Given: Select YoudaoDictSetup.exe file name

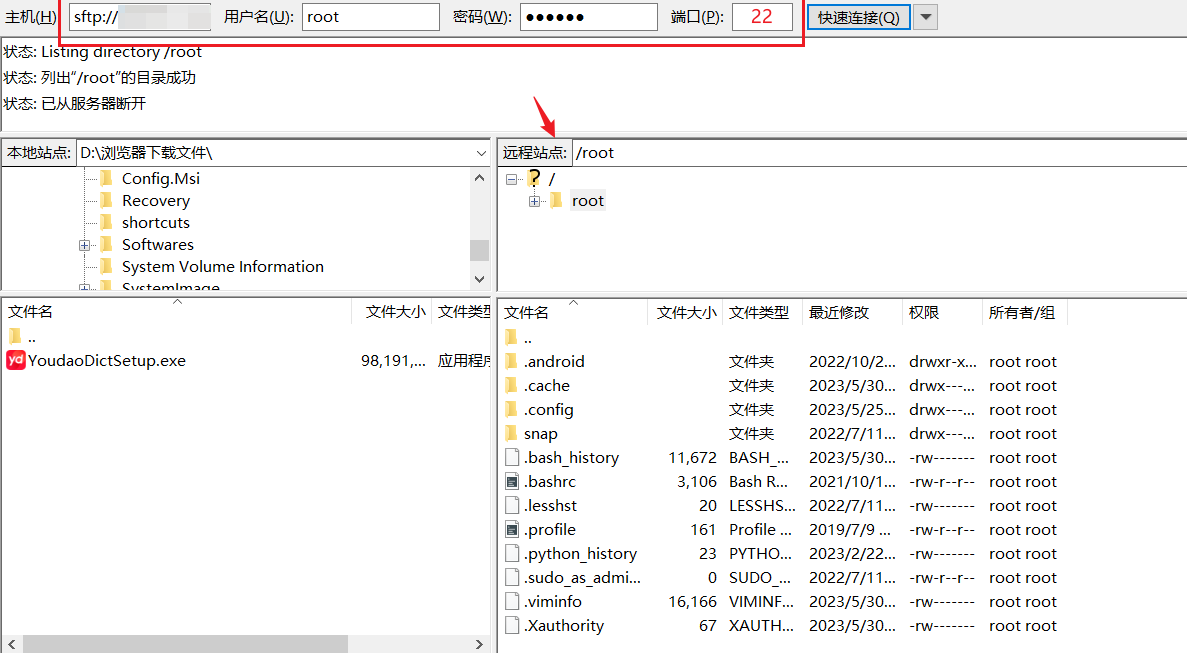Looking at the screenshot, I should tap(107, 361).
